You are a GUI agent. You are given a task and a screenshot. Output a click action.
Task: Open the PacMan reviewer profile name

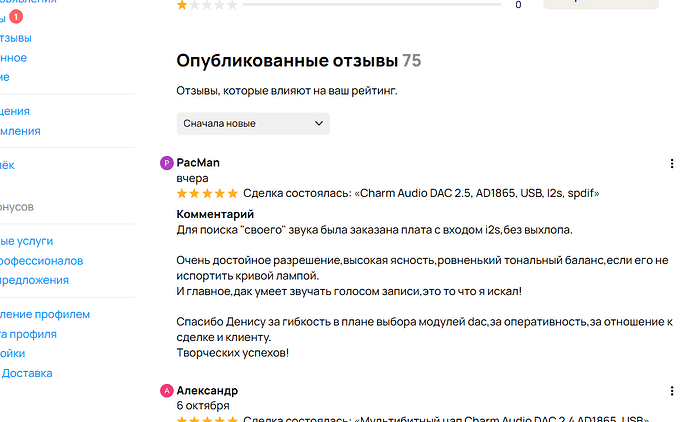pos(198,163)
